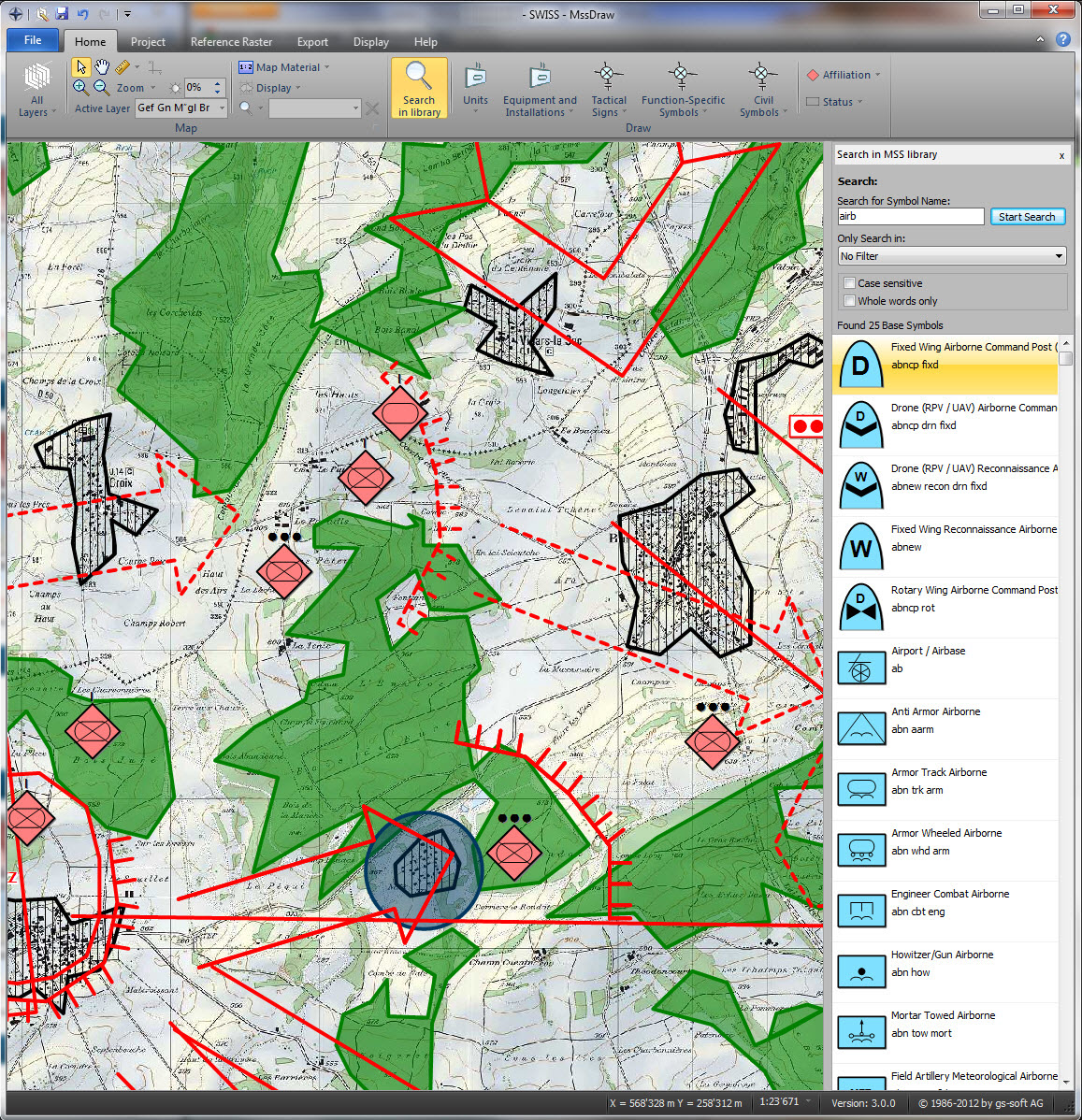Viewport: 1082px width, 1120px height.
Task: Click the symbol name search field
Action: (x=910, y=216)
